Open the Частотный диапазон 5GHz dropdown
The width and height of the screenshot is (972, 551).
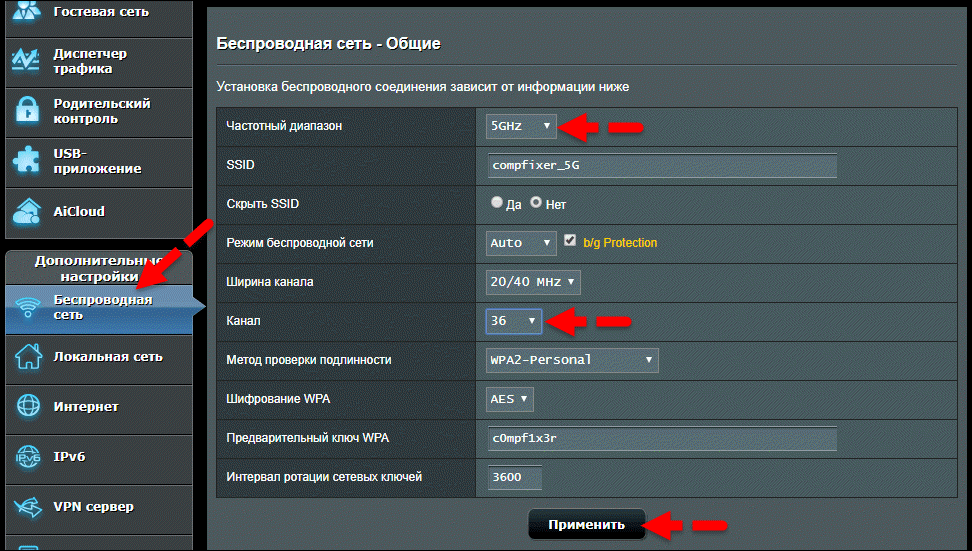(521, 126)
